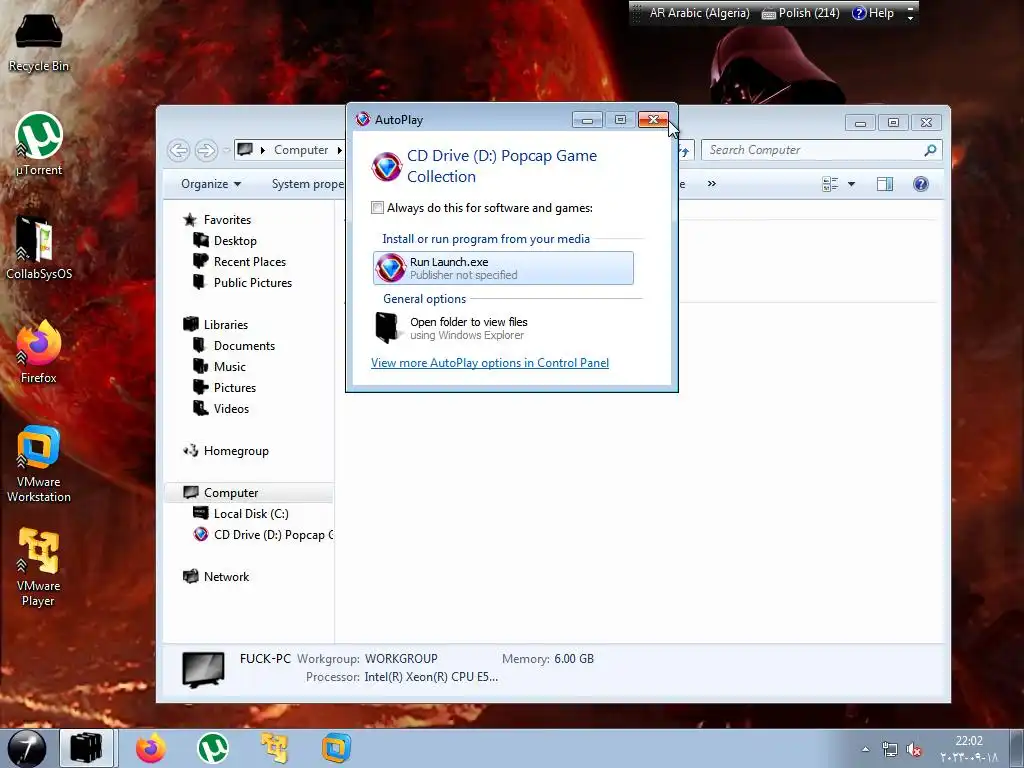Open VMware Player desktop shortcut
This screenshot has width=1024, height=768.
(39, 567)
